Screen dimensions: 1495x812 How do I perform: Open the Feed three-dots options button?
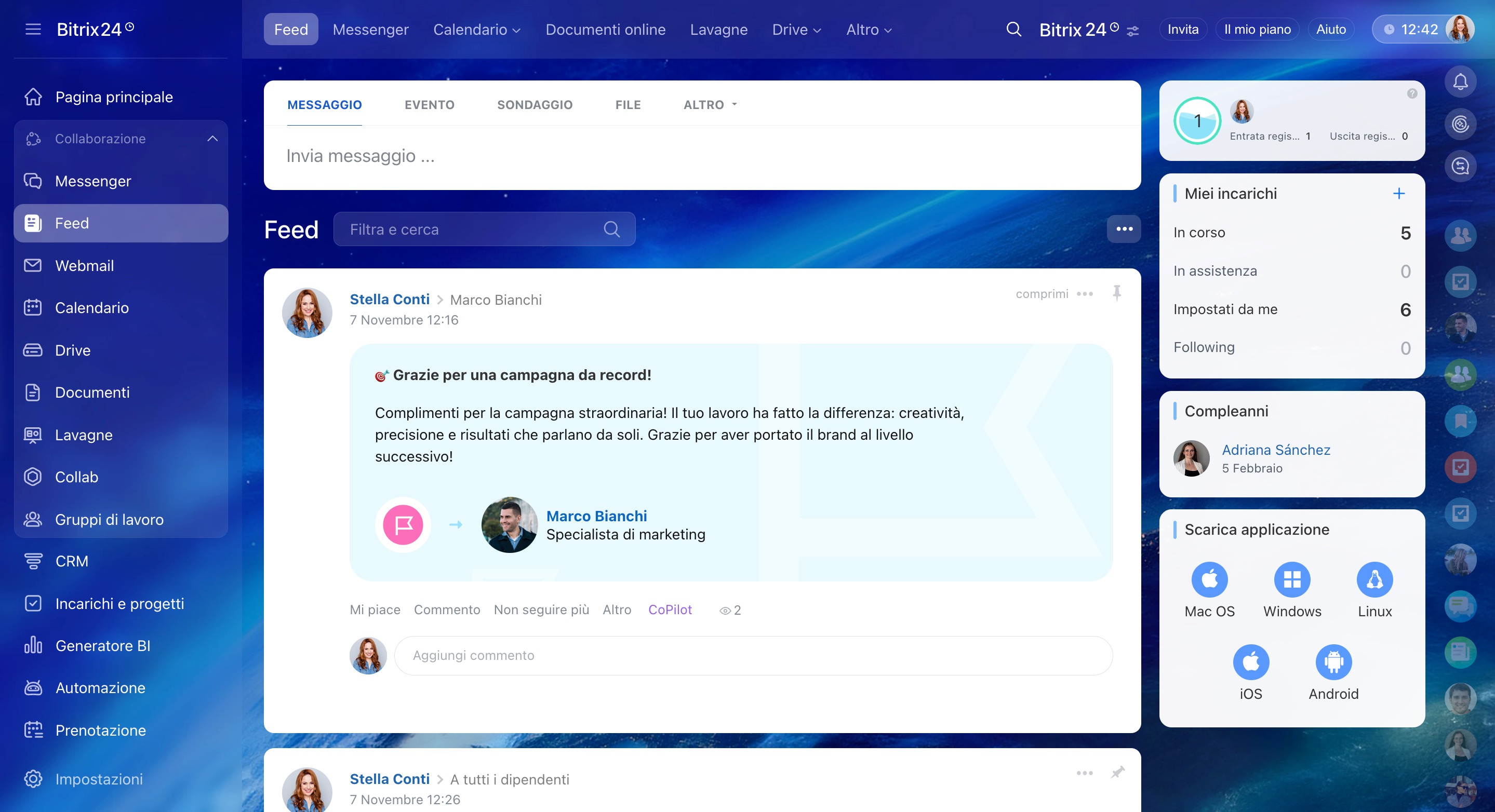pos(1124,229)
